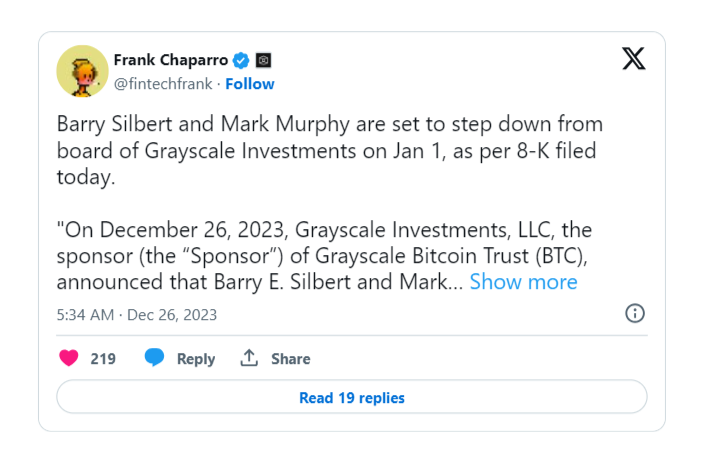
Task: Click the speech bubble reply icon
Action: [x=154, y=358]
